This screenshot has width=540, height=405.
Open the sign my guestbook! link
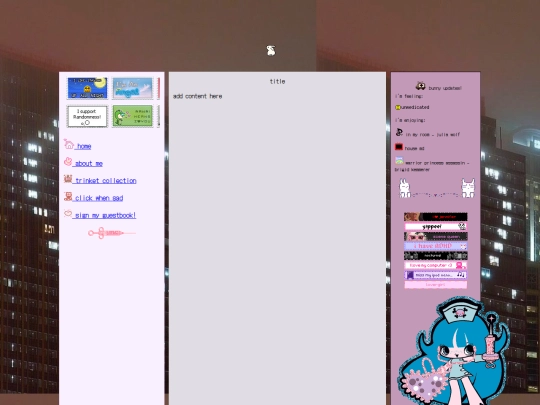tap(105, 216)
